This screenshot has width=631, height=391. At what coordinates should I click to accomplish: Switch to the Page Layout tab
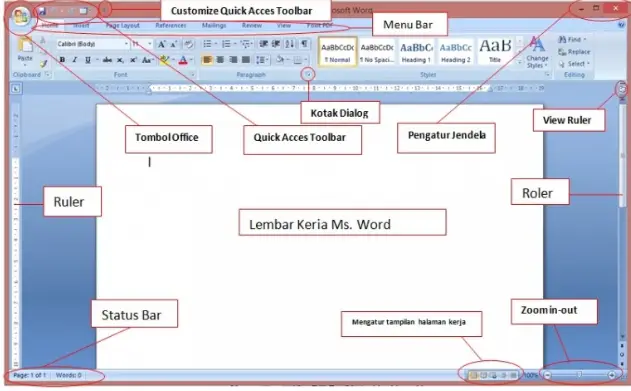(123, 25)
